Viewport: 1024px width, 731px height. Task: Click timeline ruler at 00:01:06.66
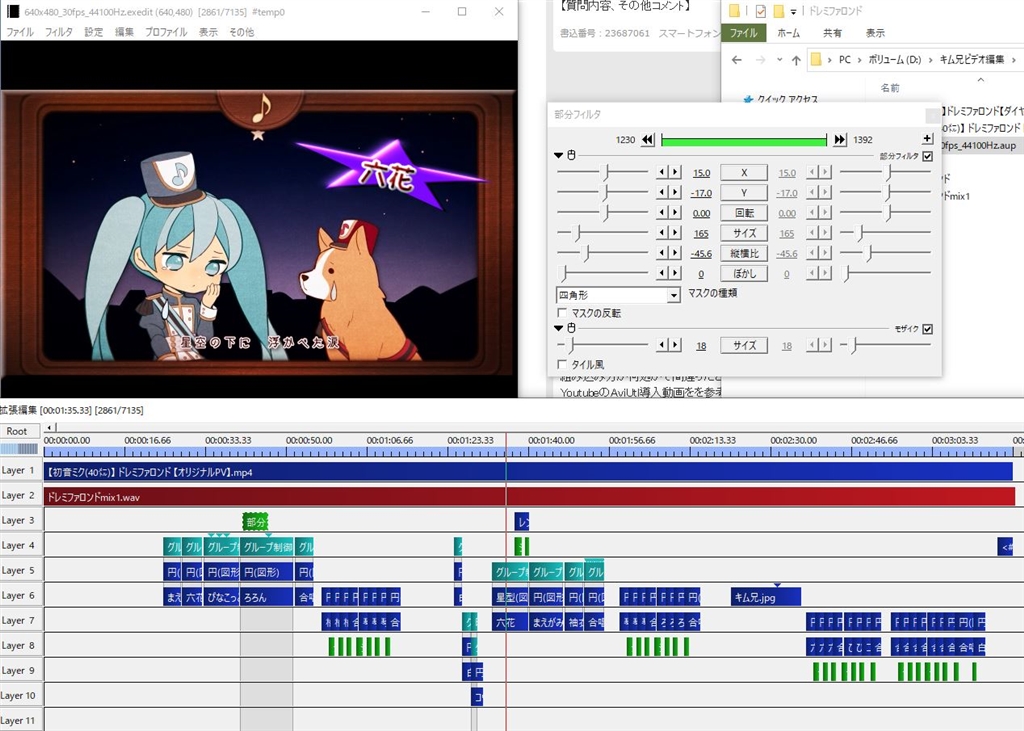pos(389,440)
